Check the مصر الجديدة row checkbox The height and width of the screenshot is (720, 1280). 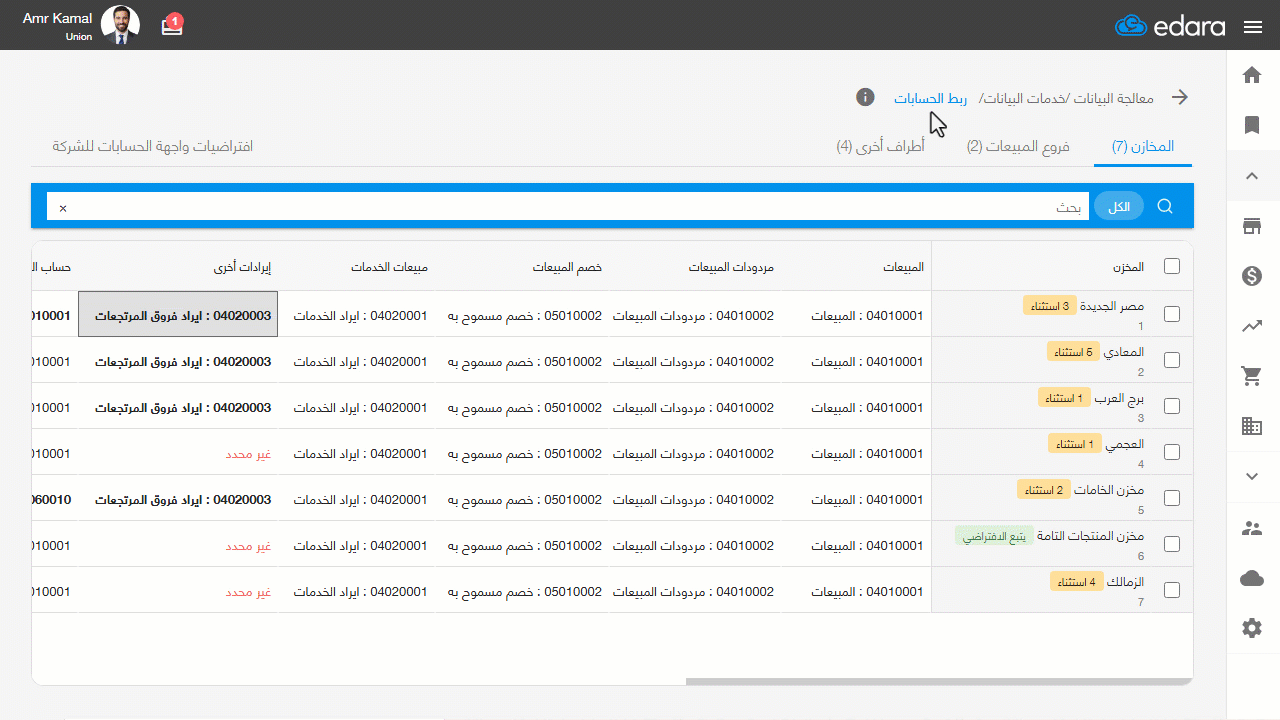[1172, 314]
